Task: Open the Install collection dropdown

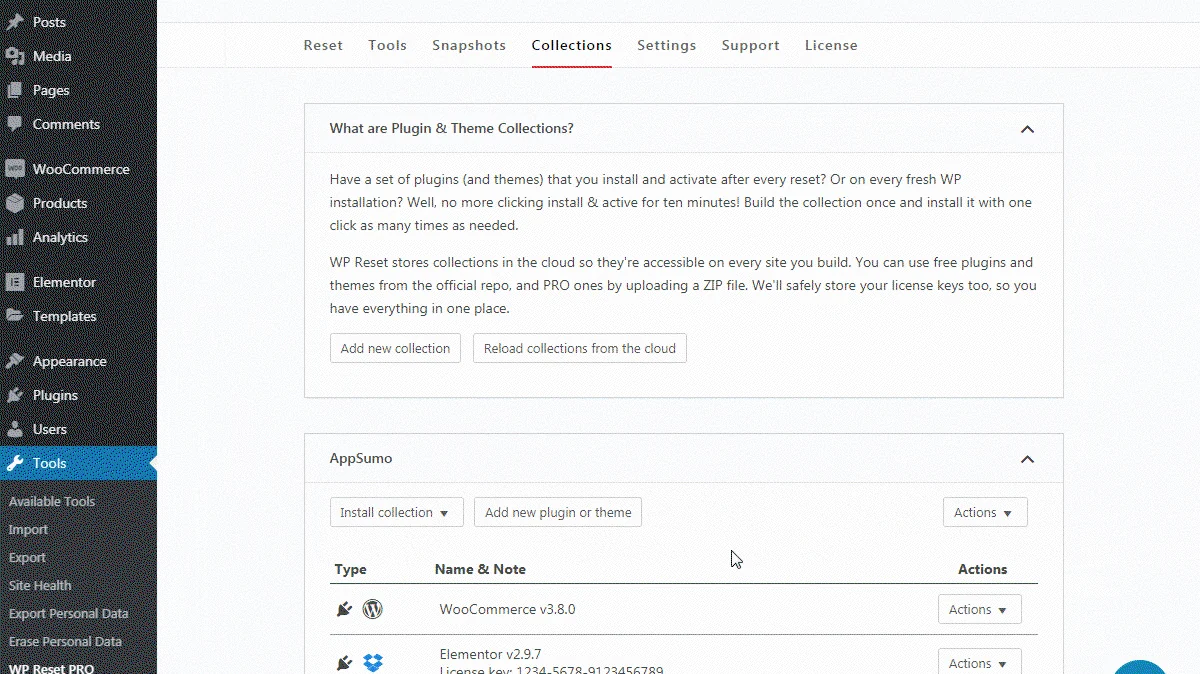Action: [x=397, y=512]
